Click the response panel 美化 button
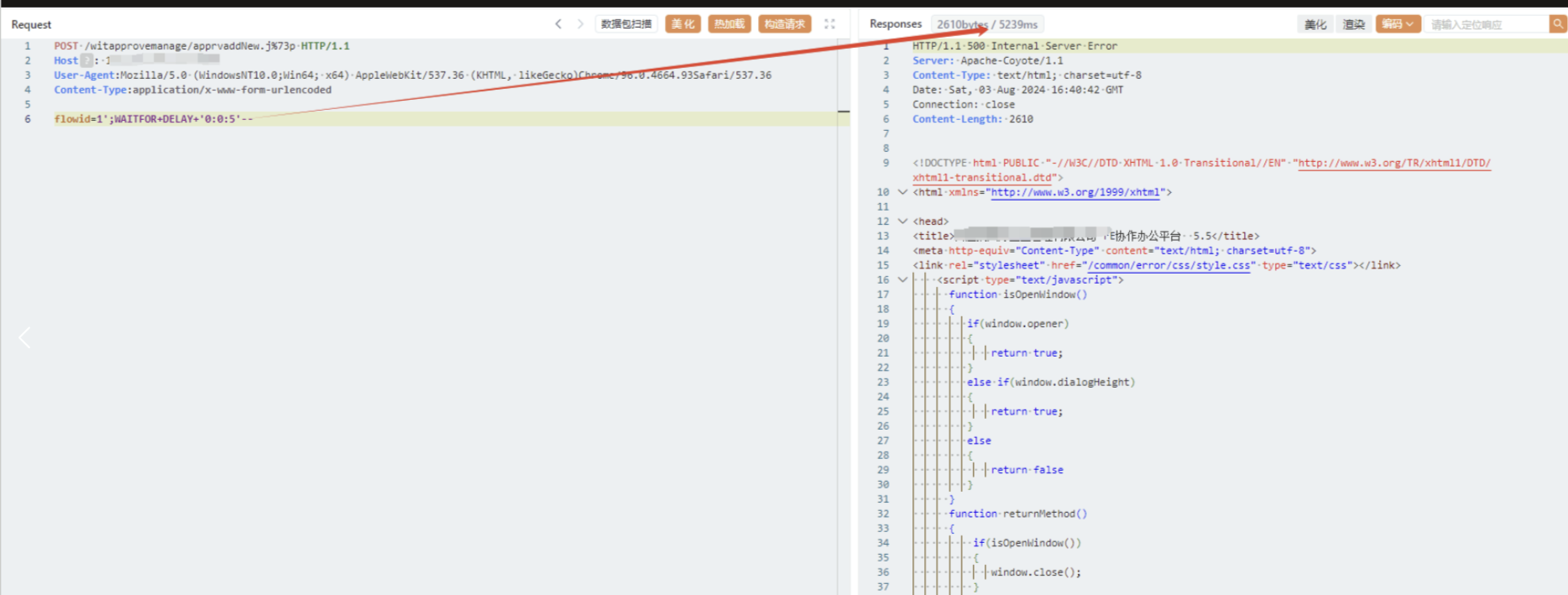The height and width of the screenshot is (595, 1568). point(1315,24)
